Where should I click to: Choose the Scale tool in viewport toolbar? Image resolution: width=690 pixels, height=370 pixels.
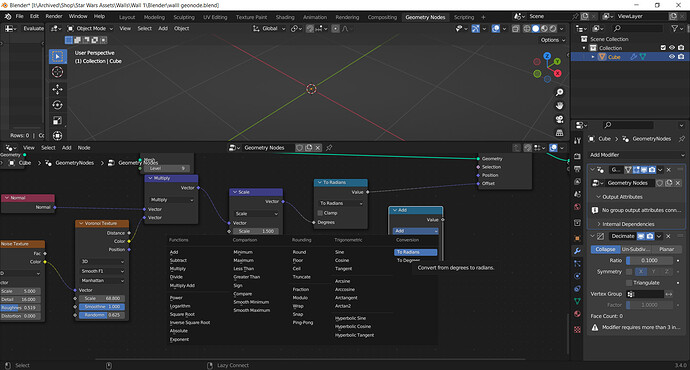coord(58,121)
